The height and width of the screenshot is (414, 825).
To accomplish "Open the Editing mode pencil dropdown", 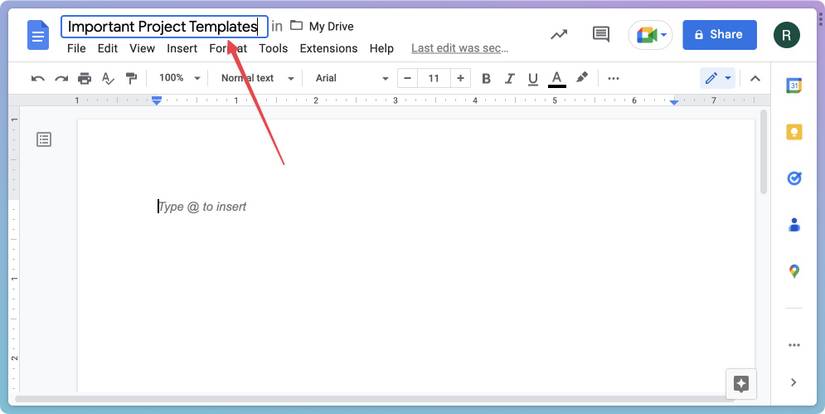I will (718, 78).
